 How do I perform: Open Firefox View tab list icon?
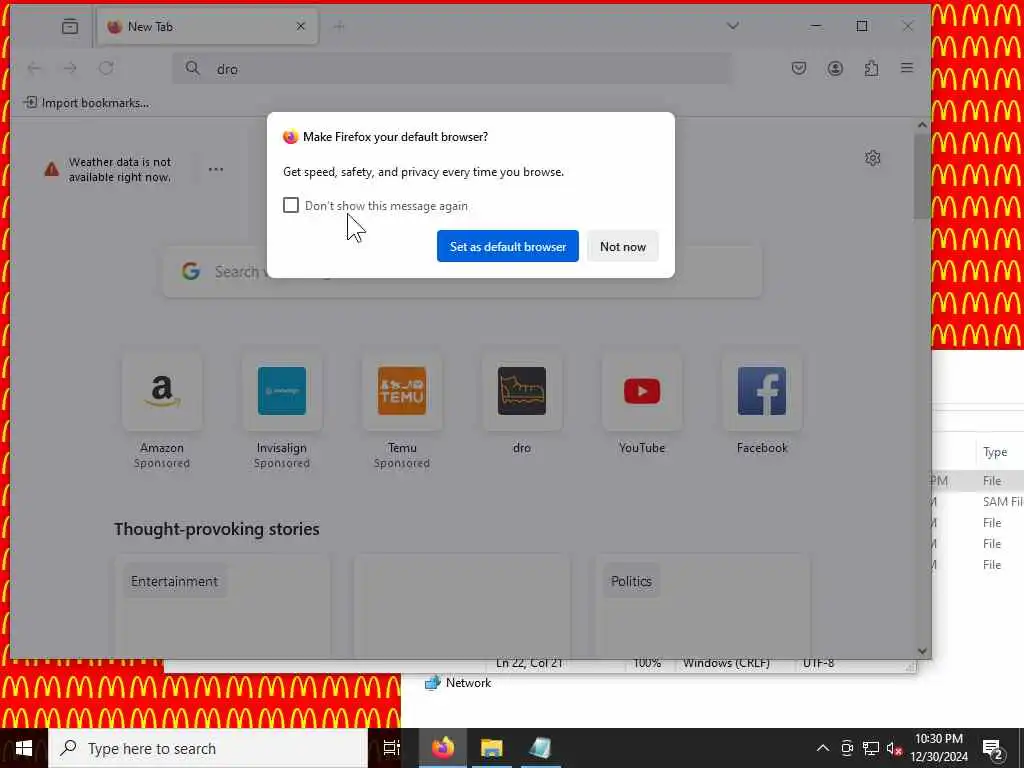pyautogui.click(x=70, y=26)
